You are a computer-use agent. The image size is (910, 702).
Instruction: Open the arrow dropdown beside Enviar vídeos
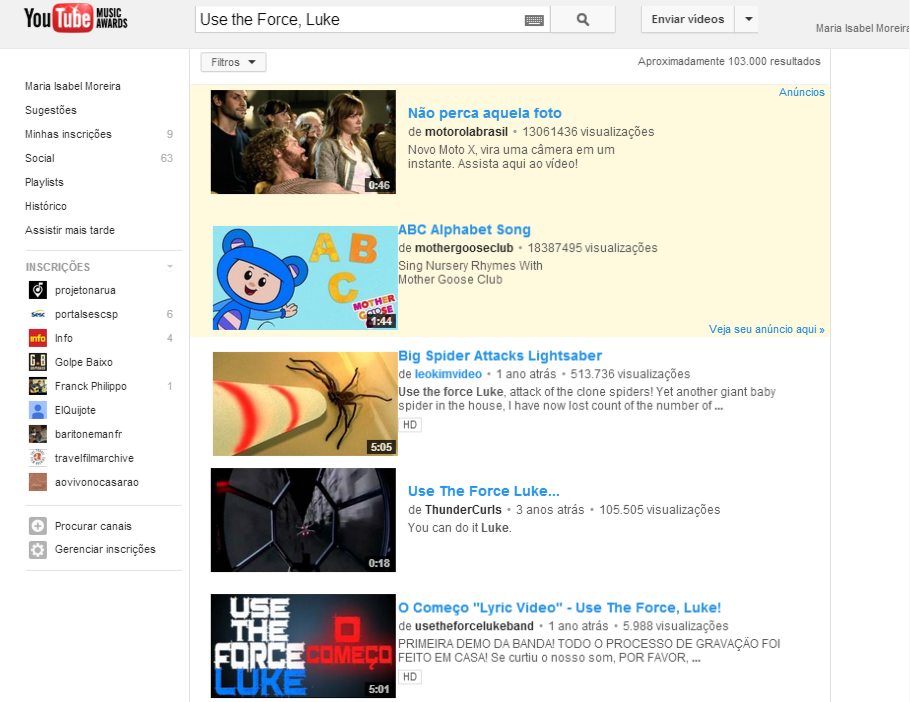(749, 19)
